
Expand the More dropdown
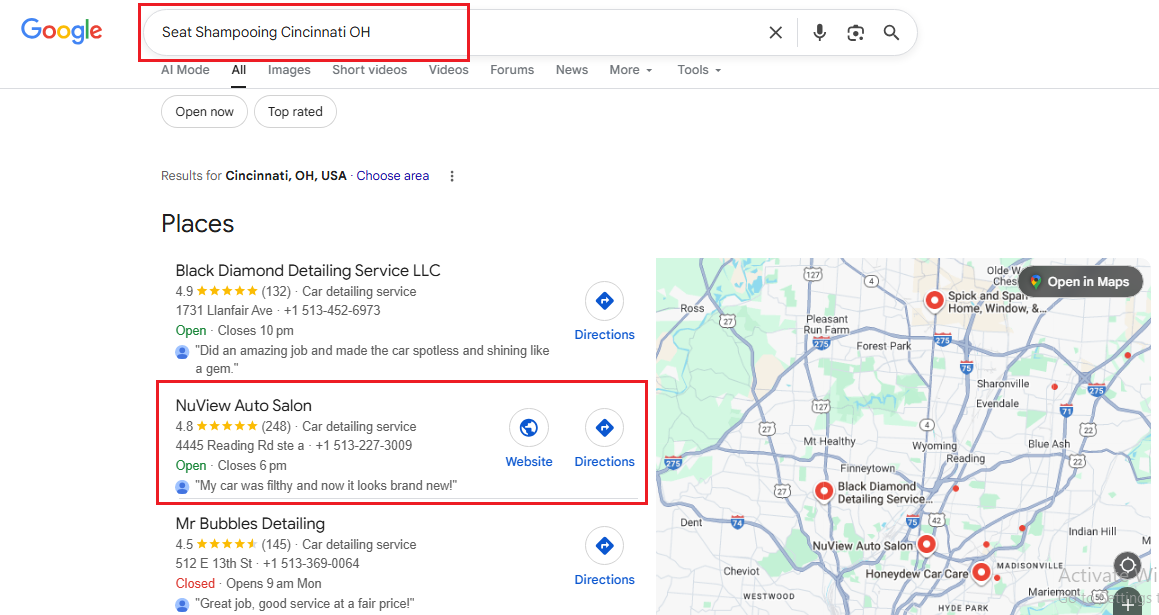631,70
